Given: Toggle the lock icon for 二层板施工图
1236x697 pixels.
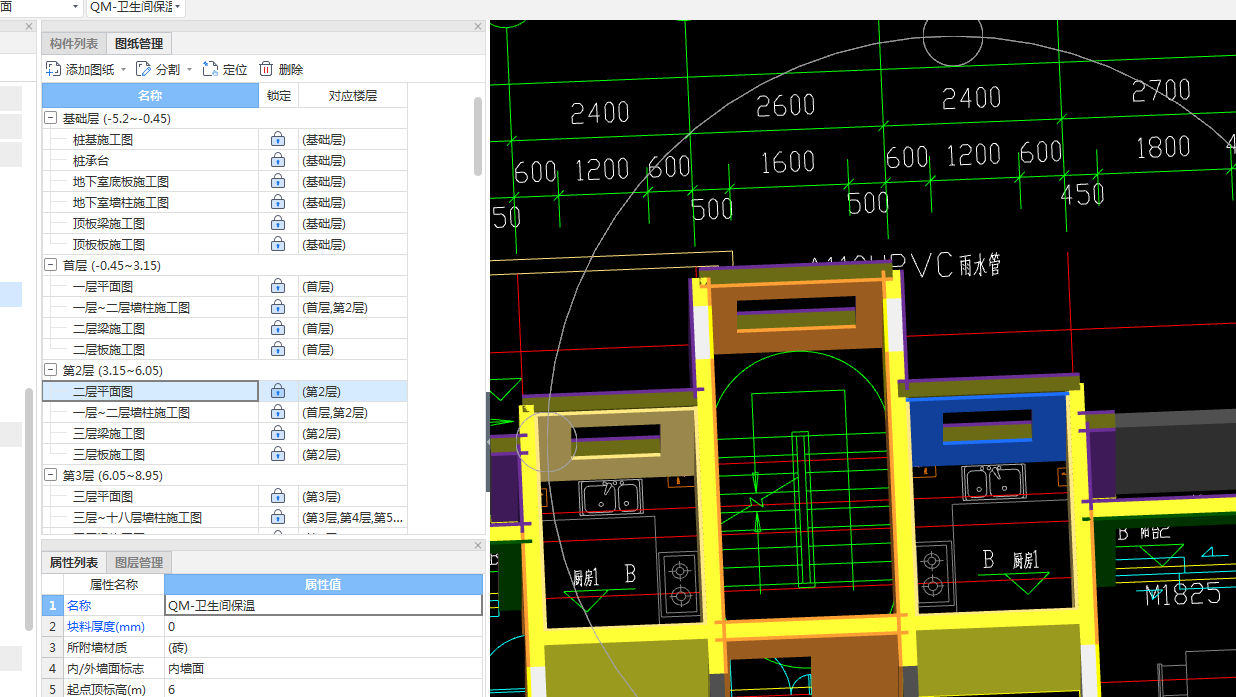Looking at the screenshot, I should point(278,350).
